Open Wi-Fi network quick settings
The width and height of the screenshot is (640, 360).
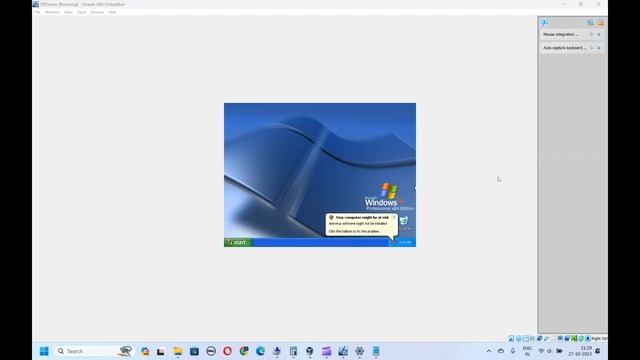(541, 351)
